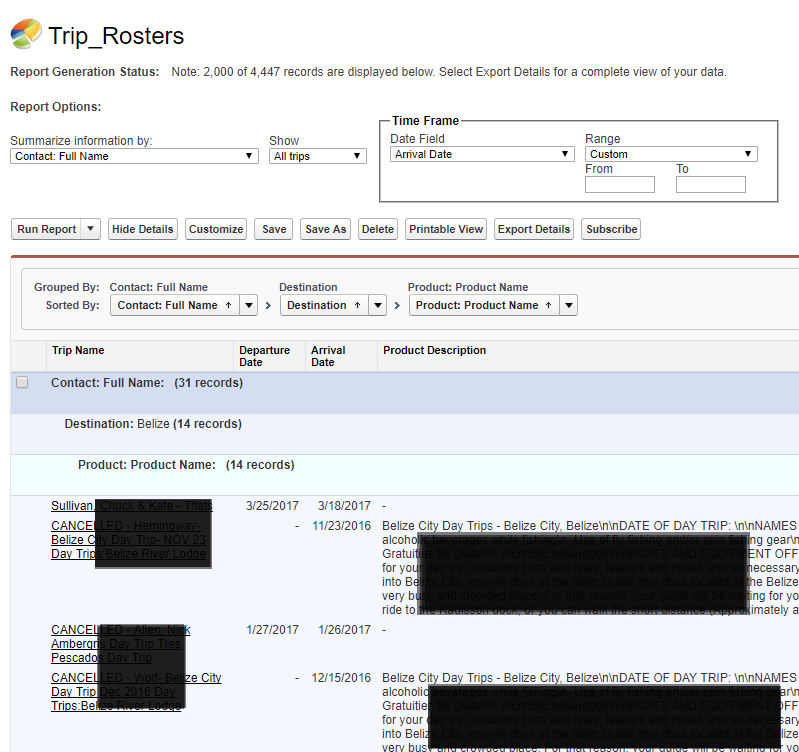Open the Range Custom dropdown
Image resolution: width=799 pixels, height=752 pixels.
[671, 154]
